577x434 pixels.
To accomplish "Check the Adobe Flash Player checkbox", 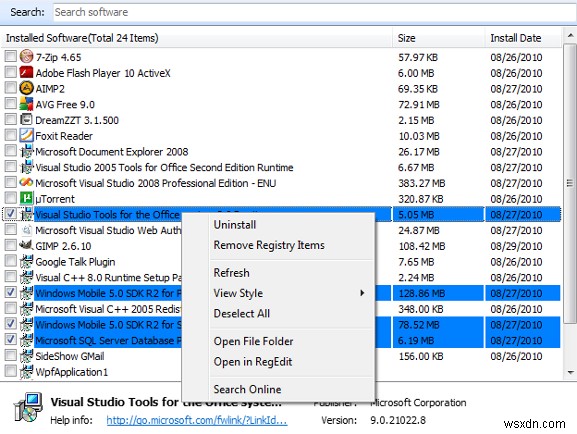I will (11, 72).
